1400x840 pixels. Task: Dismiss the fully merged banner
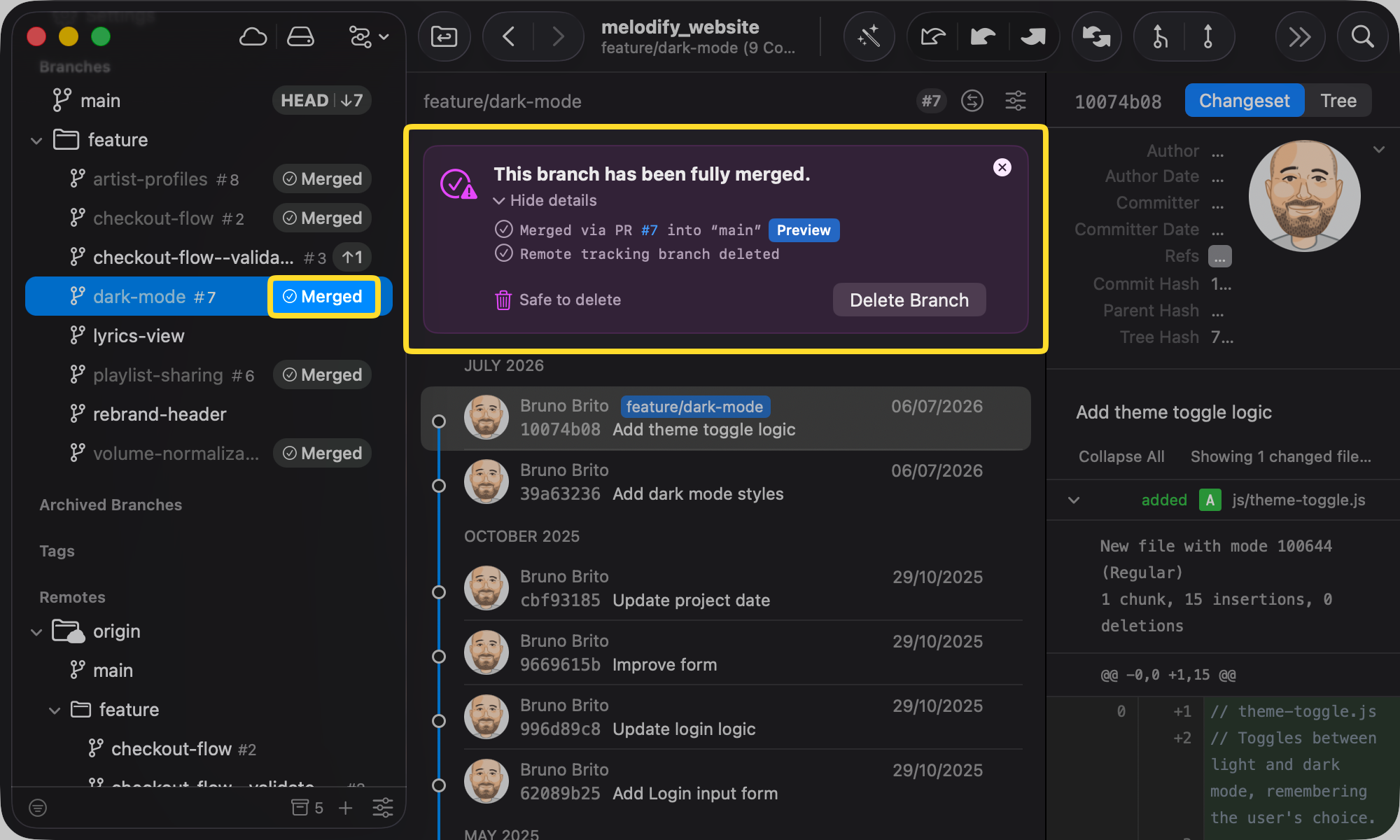[1002, 167]
